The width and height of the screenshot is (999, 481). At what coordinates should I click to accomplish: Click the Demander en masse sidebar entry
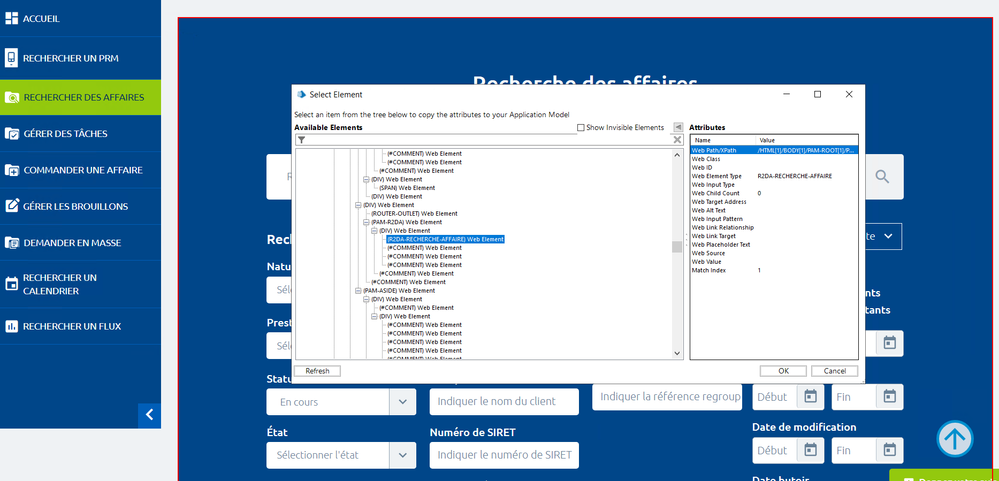tap(80, 243)
